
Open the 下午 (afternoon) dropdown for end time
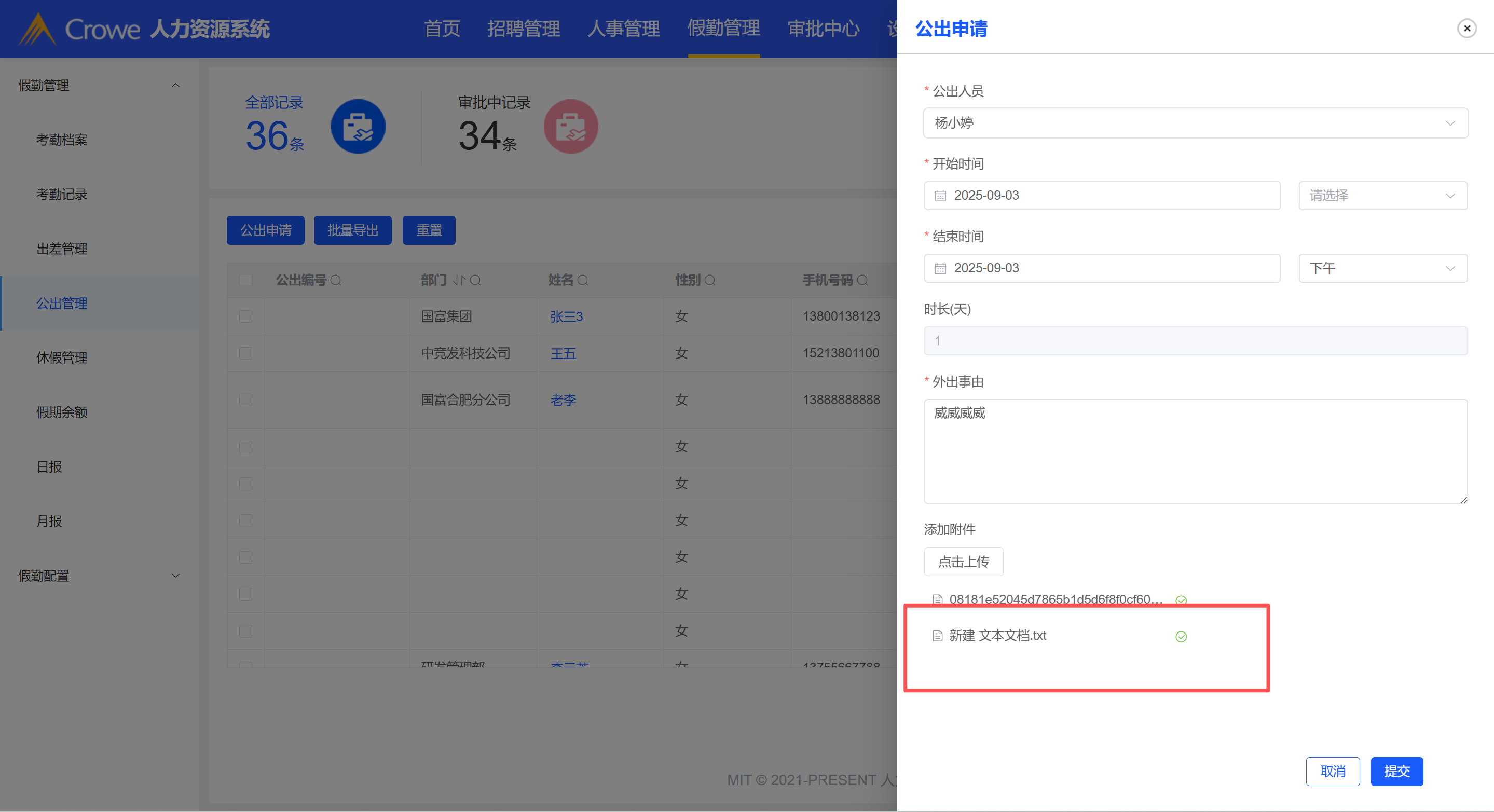tap(1382, 269)
